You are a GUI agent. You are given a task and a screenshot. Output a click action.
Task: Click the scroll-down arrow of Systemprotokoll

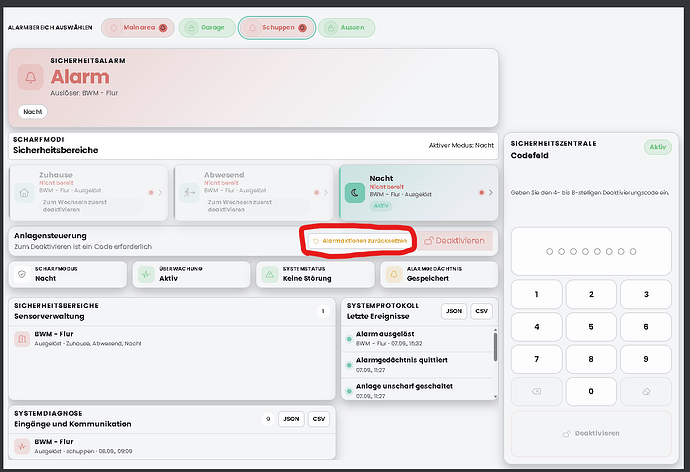(x=495, y=396)
